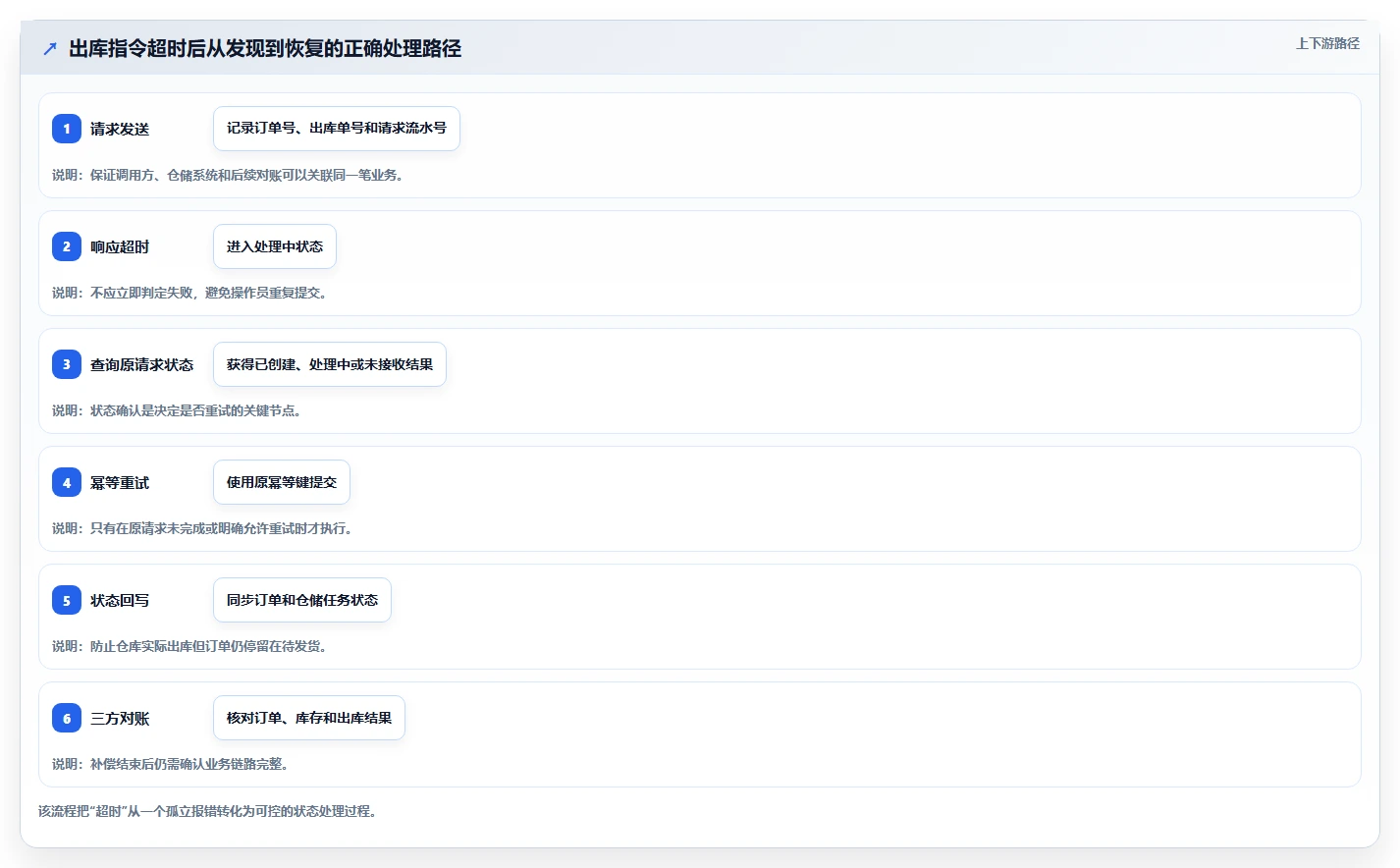Click the 记录订单号、出库单号和请求流水号 chip

[x=337, y=129]
